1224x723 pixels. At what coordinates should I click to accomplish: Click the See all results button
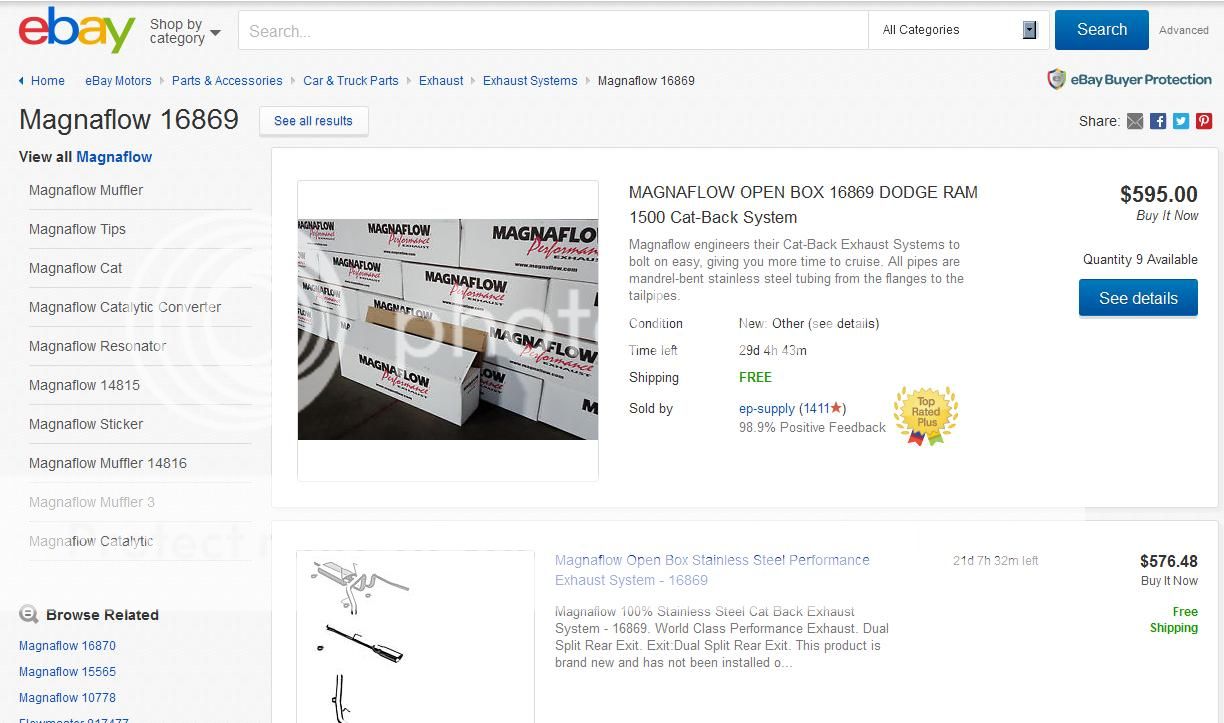tap(313, 121)
